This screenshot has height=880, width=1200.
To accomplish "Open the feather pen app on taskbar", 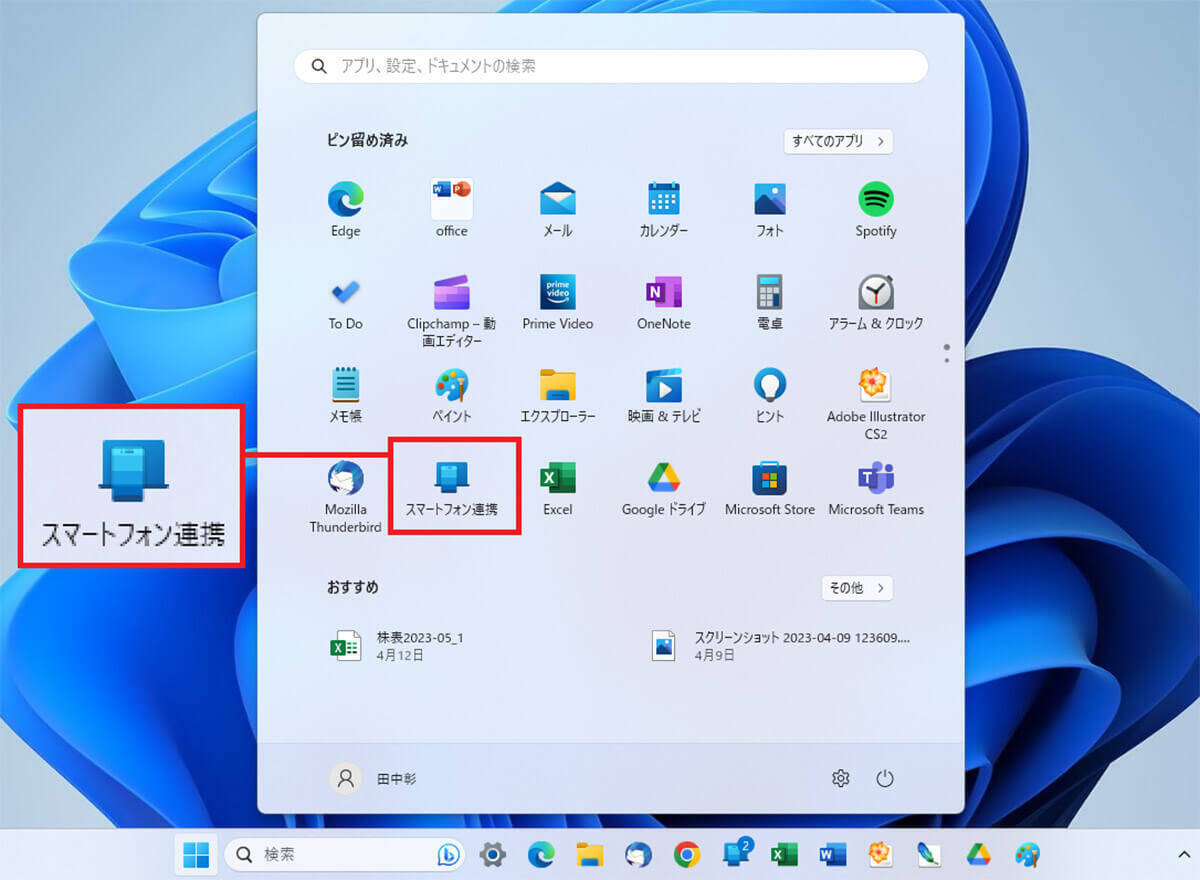I will pyautogui.click(x=929, y=854).
